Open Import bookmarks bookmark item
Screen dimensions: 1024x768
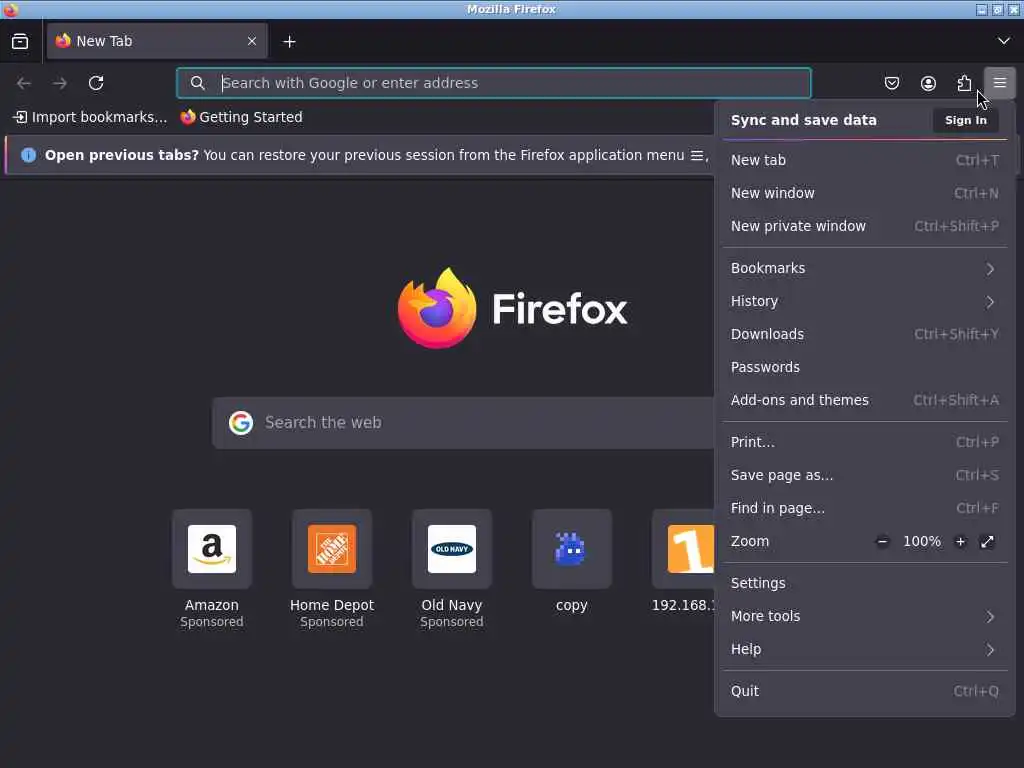tap(90, 117)
